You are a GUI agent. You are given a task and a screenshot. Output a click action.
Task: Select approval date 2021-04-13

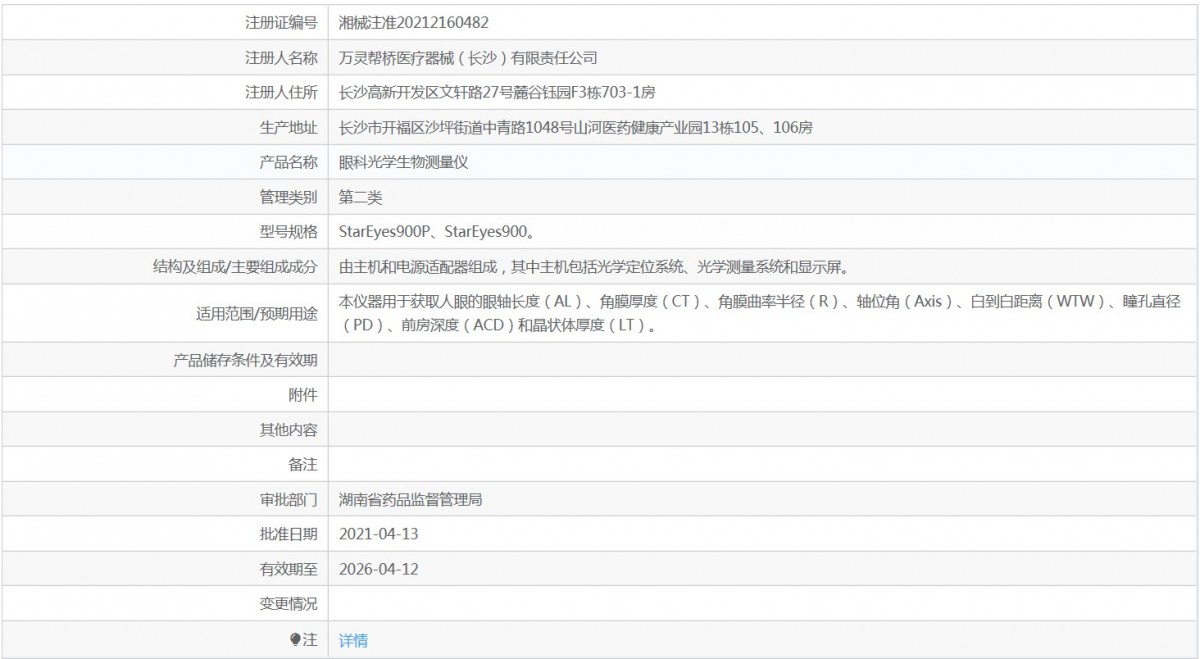click(378, 534)
